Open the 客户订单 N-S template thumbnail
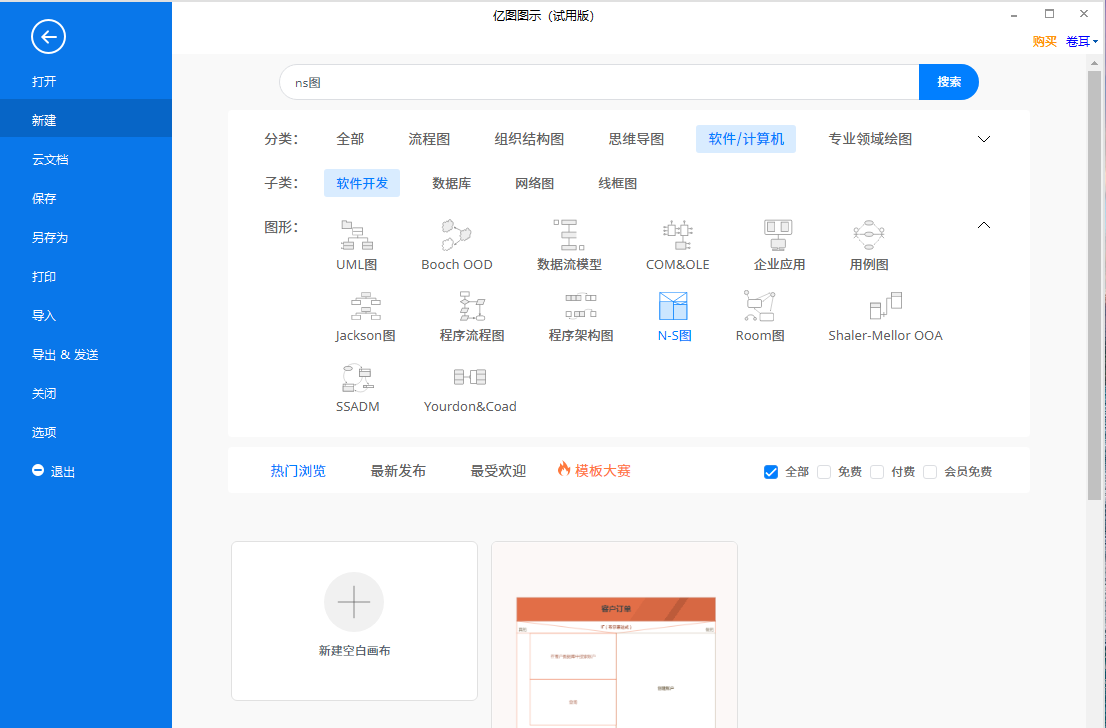Image resolution: width=1106 pixels, height=728 pixels. (x=614, y=635)
